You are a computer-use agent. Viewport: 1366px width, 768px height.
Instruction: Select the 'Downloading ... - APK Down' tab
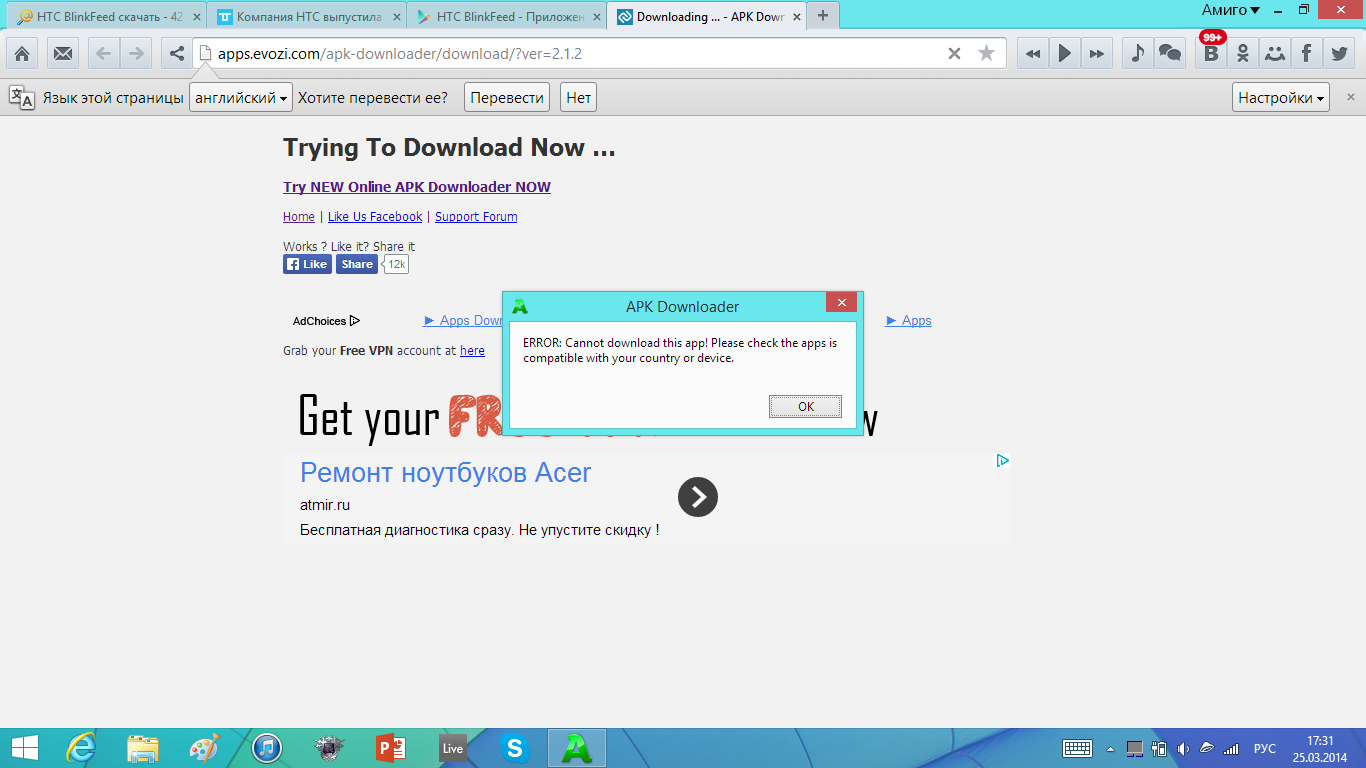coord(706,16)
